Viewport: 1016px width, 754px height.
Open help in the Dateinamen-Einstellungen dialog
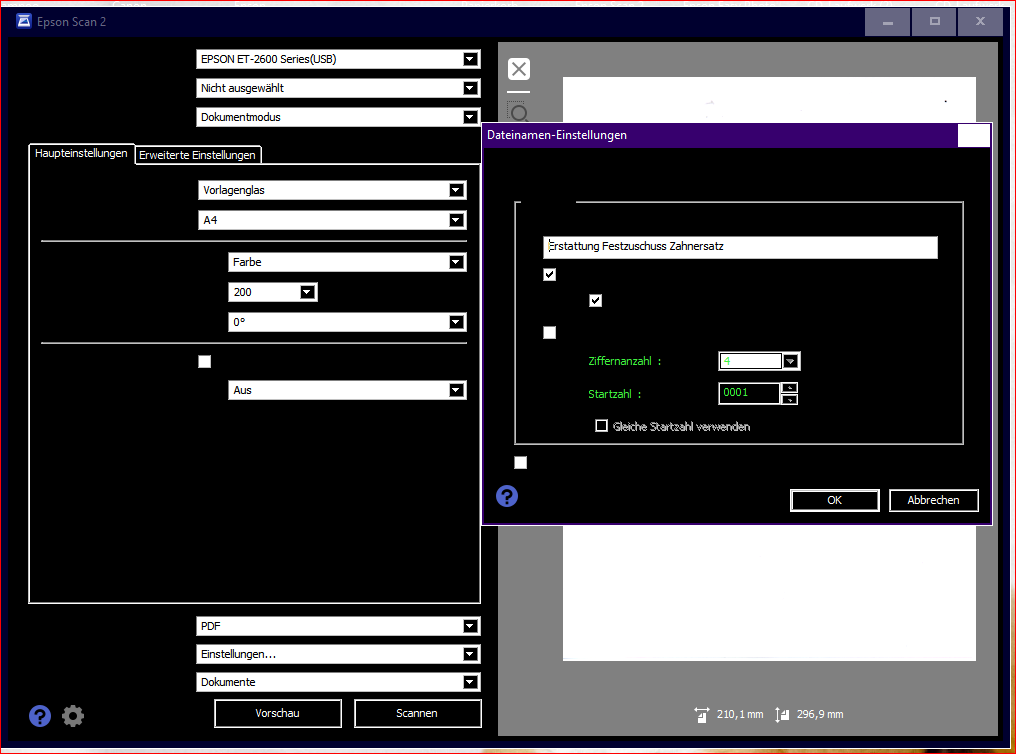coord(507,496)
